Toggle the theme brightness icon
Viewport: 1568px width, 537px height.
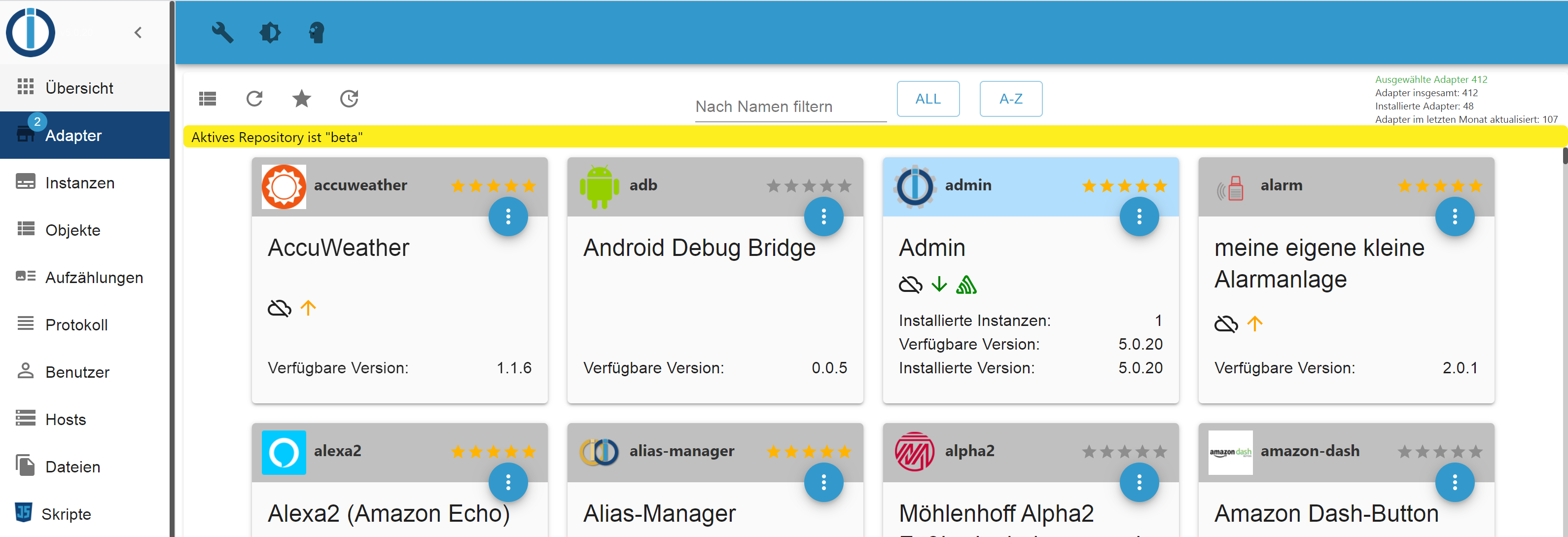[270, 32]
